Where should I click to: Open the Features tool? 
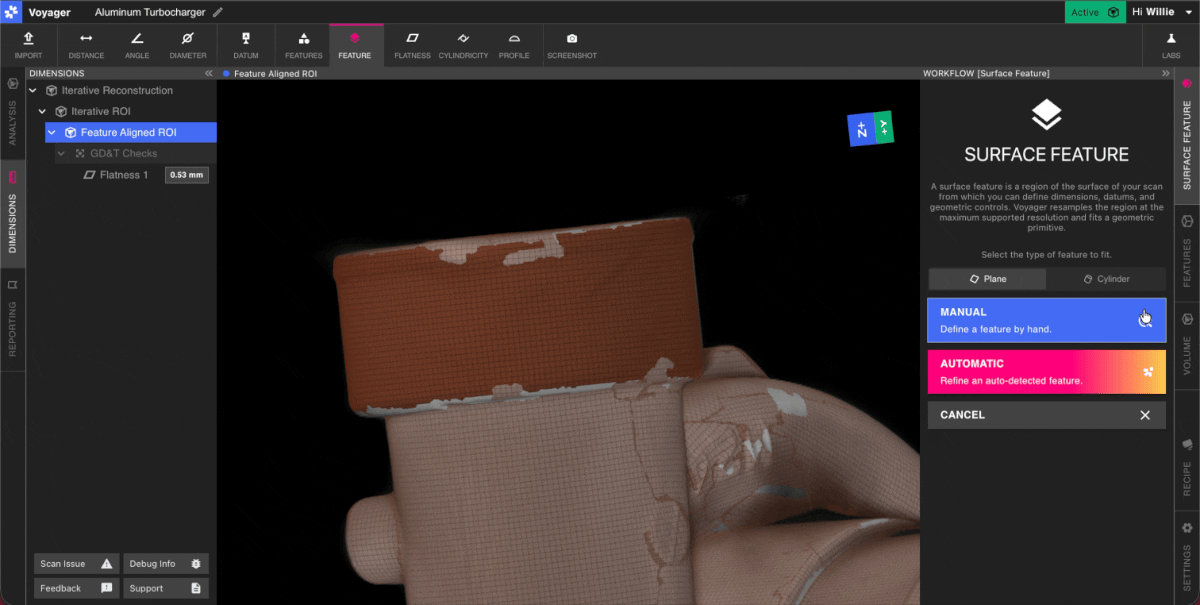(x=304, y=45)
